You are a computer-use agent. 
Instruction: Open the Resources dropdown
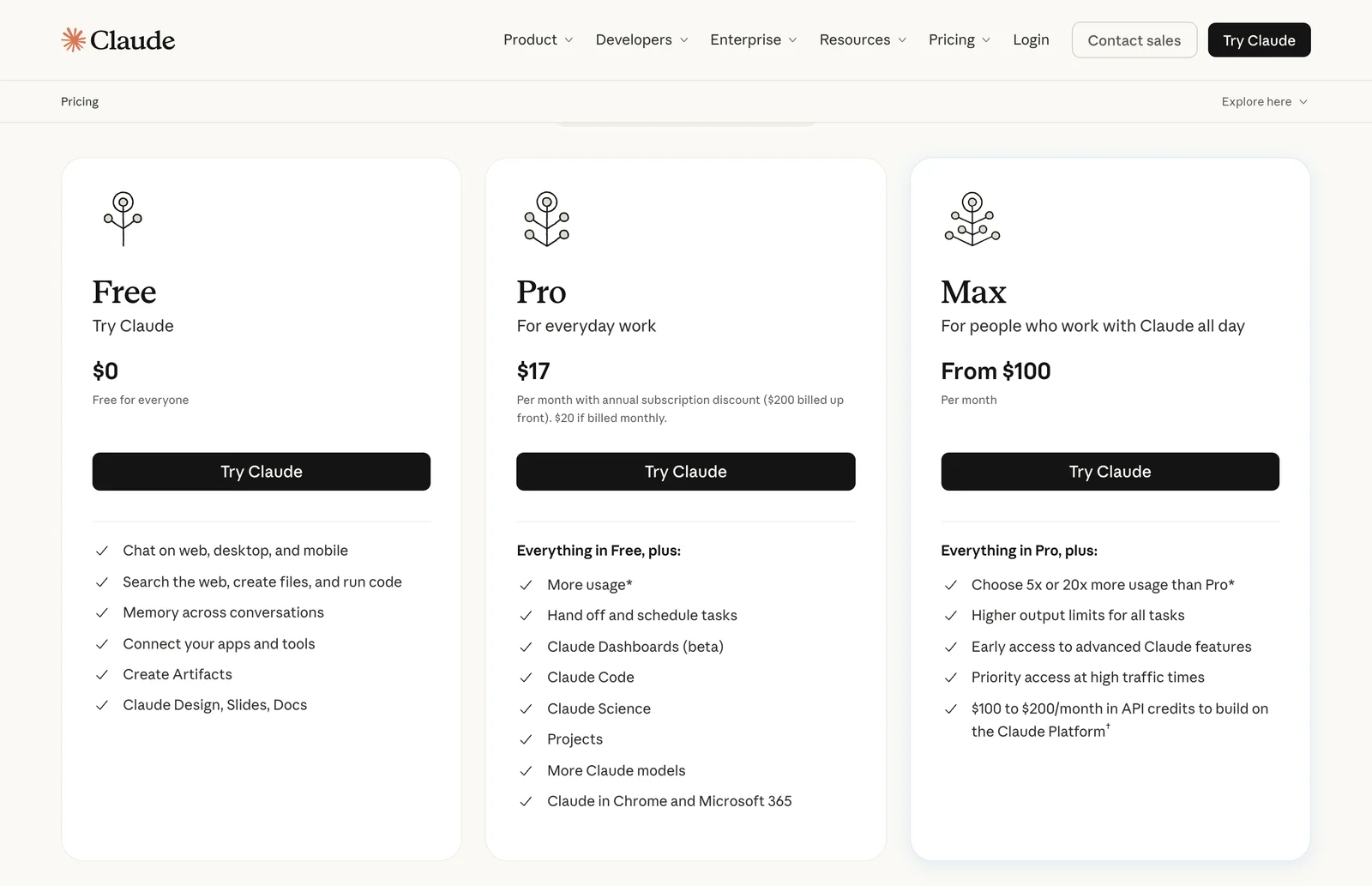[863, 39]
